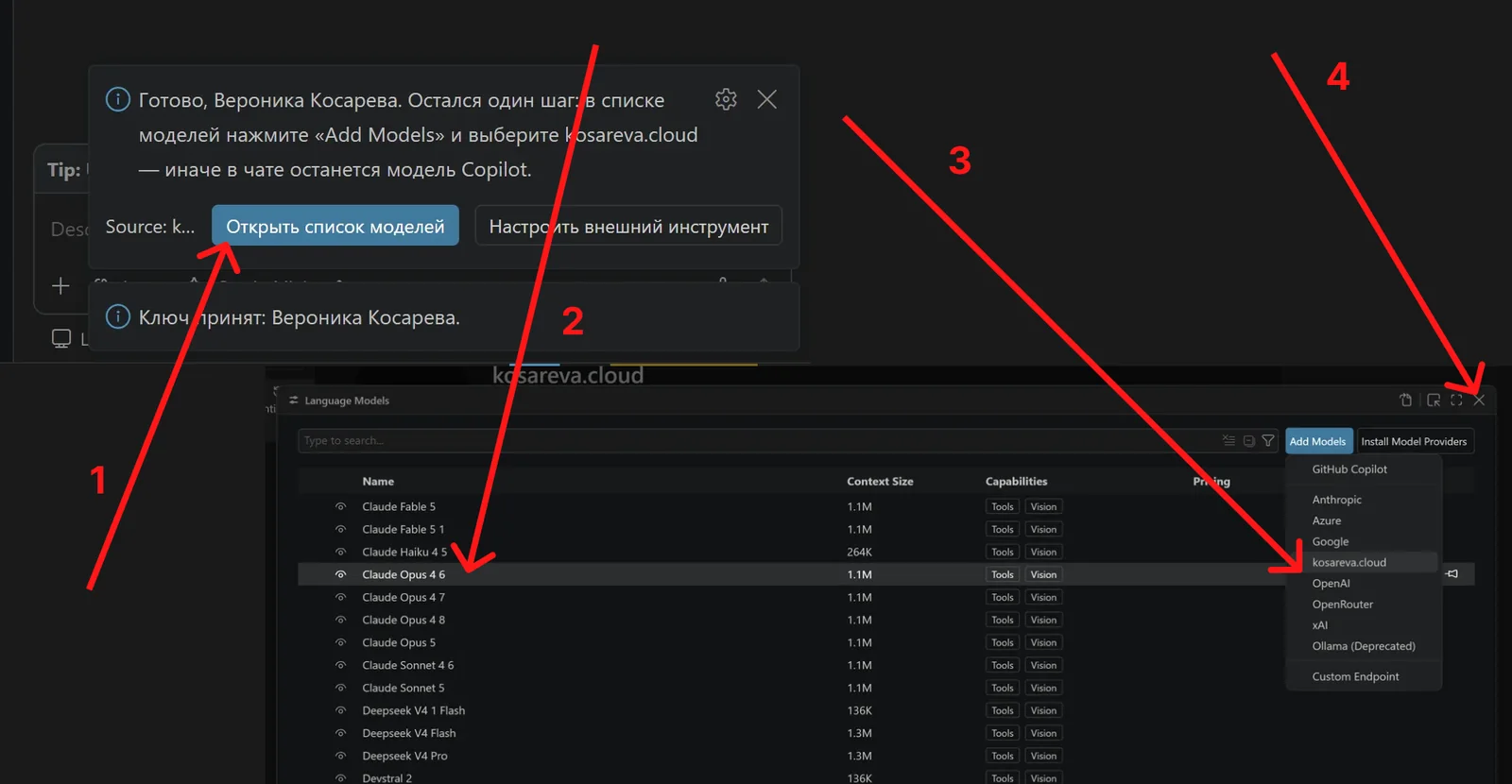1512x784 pixels.
Task: Toggle visibility of Deepseek V4 1 Flash
Action: [x=341, y=710]
